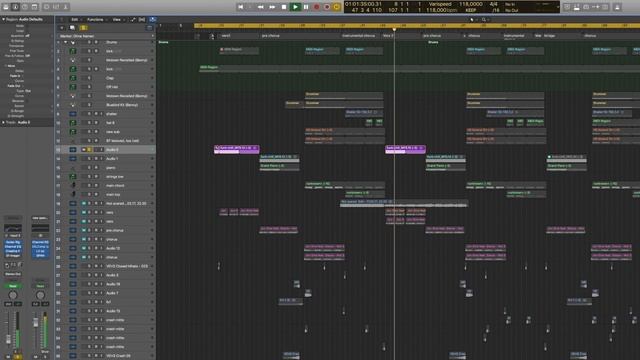Click the red Record button
This screenshot has height=360, width=640.
pyautogui.click(x=316, y=7)
